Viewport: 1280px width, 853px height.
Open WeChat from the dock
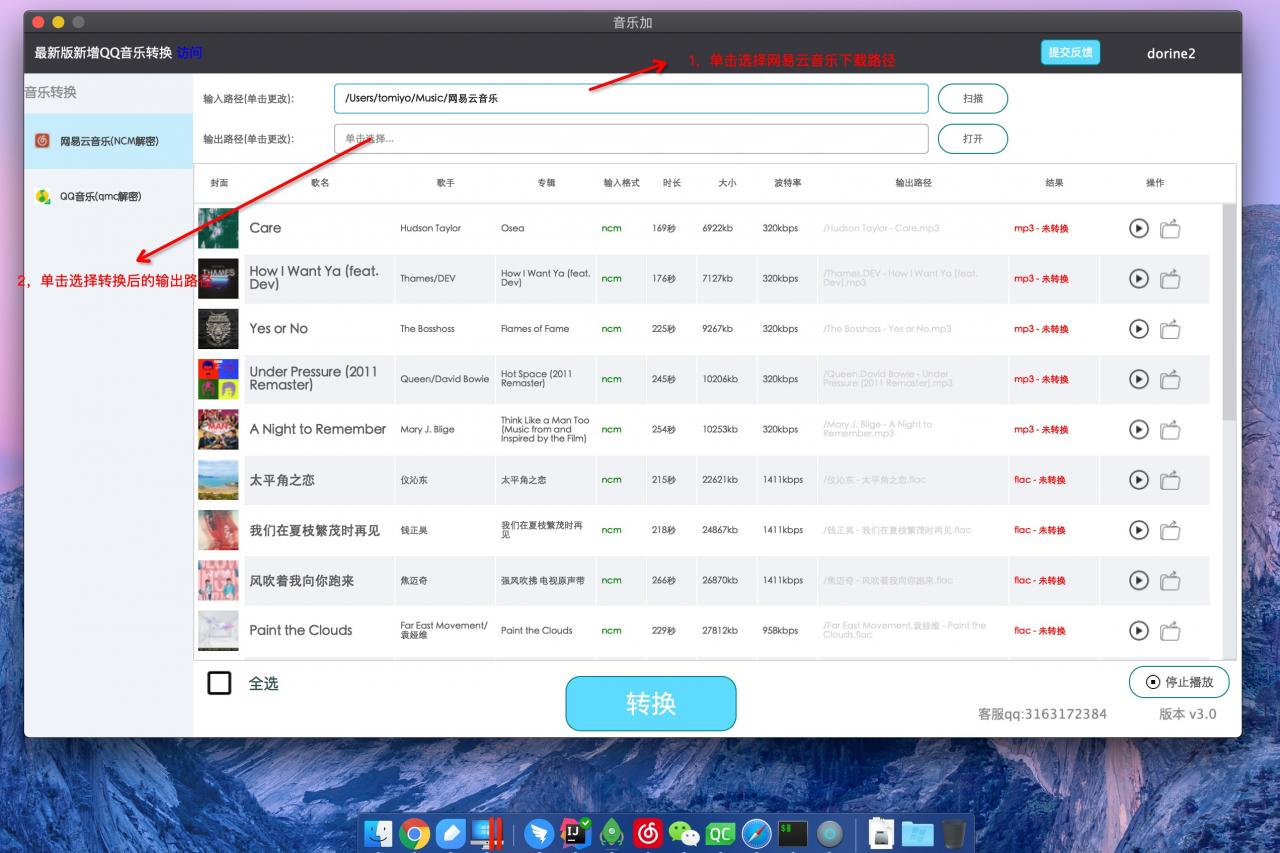point(684,833)
